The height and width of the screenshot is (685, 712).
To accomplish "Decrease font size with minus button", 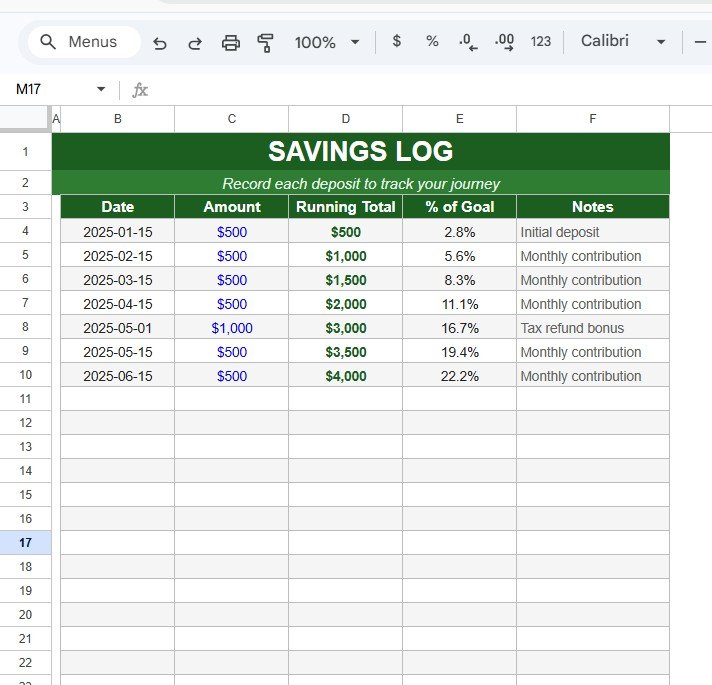I will point(700,42).
